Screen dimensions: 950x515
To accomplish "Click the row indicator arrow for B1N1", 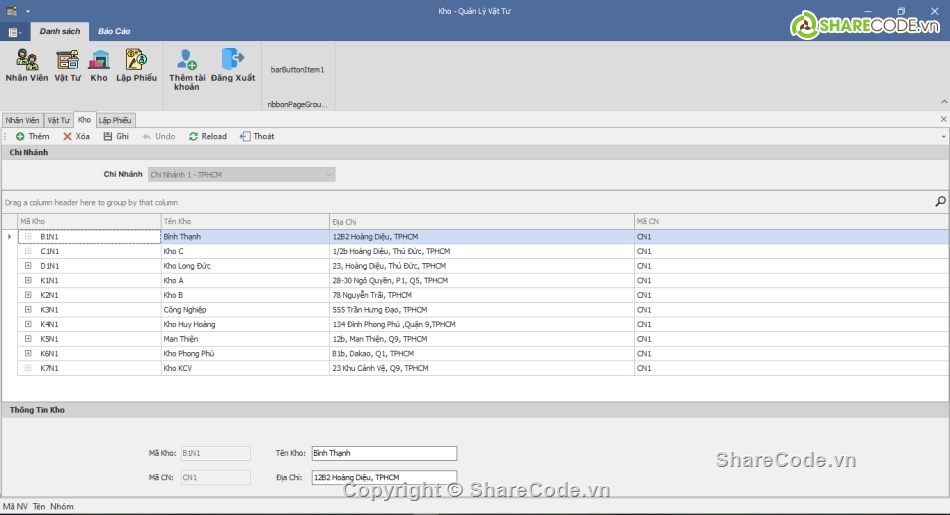I will 9,237.
